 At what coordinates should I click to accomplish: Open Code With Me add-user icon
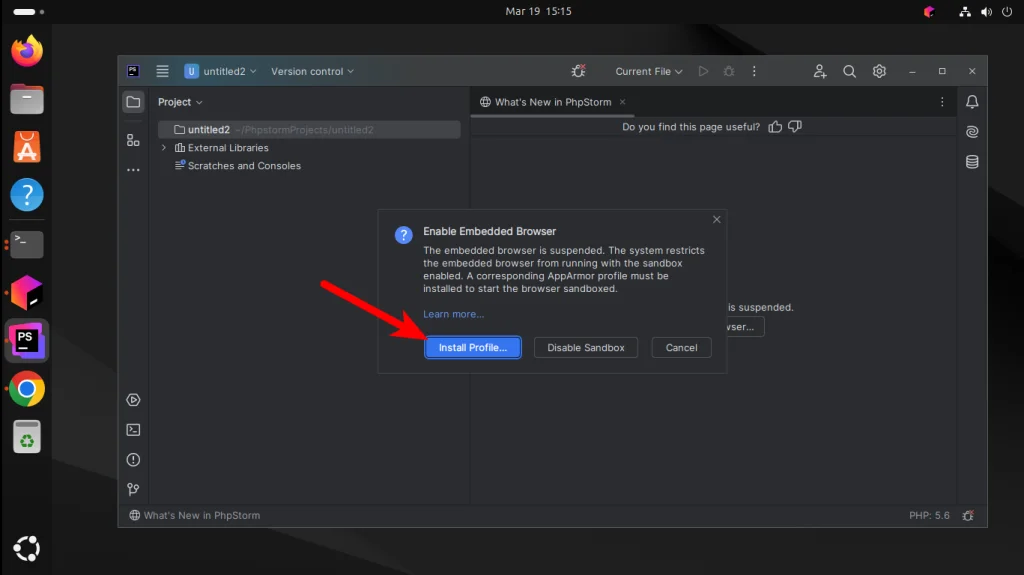tap(820, 71)
